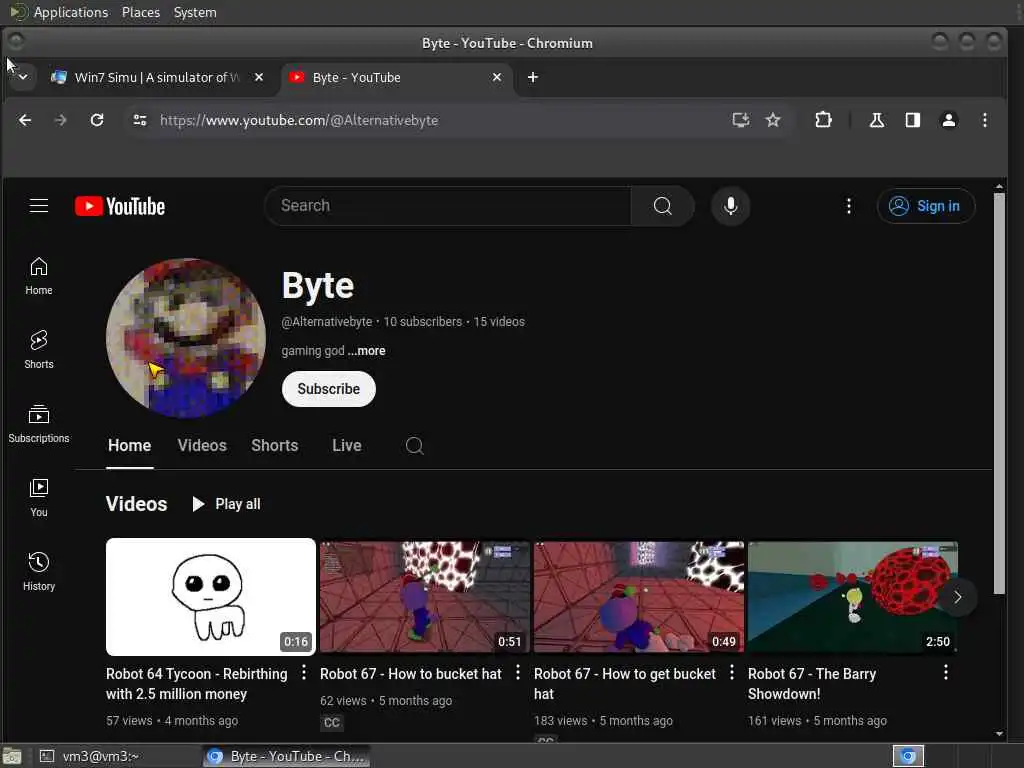
Task: Open options for How to get bucket hat video
Action: point(731,673)
